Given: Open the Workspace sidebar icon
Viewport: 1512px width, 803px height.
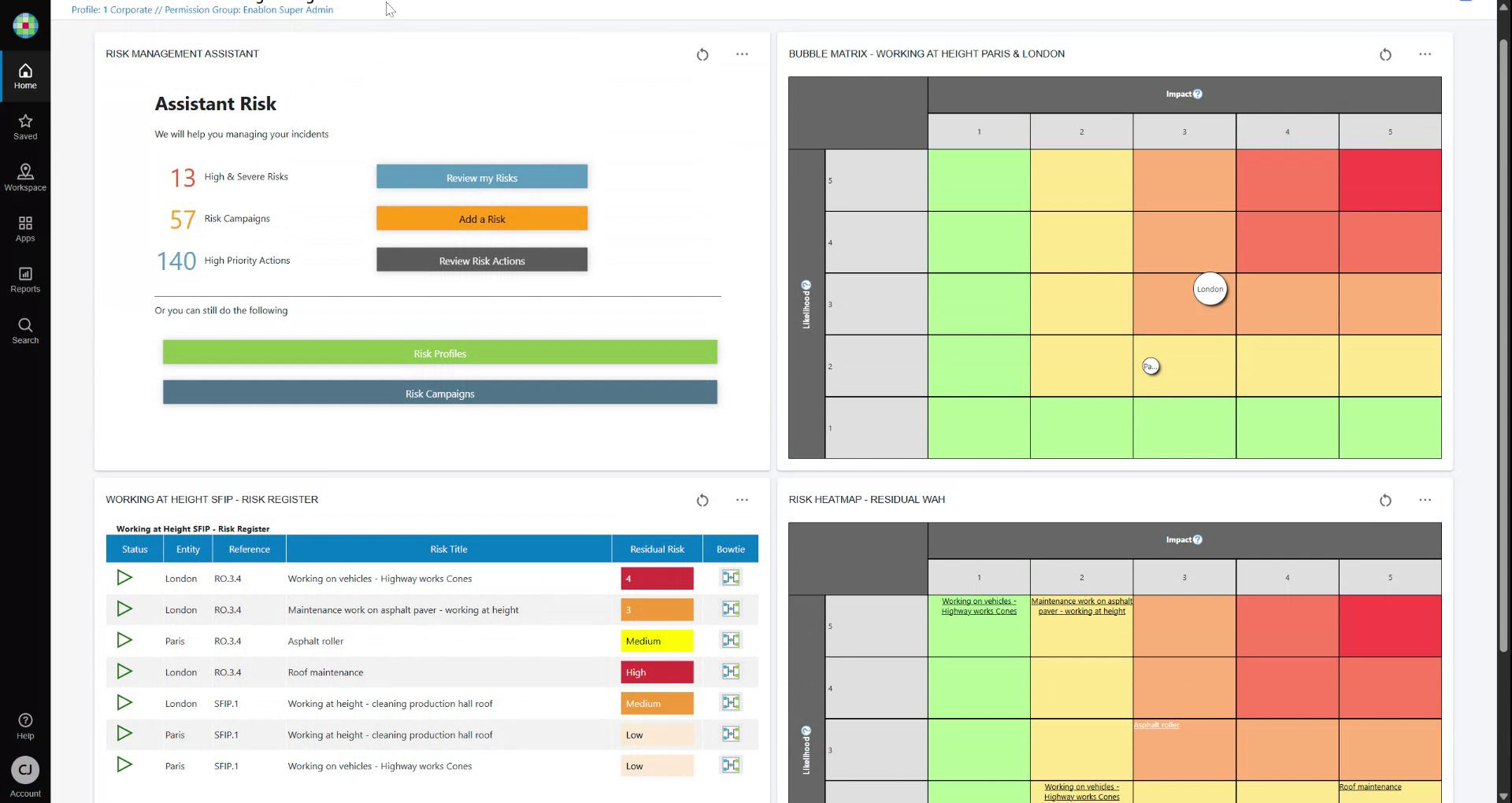Looking at the screenshot, I should pyautogui.click(x=25, y=177).
